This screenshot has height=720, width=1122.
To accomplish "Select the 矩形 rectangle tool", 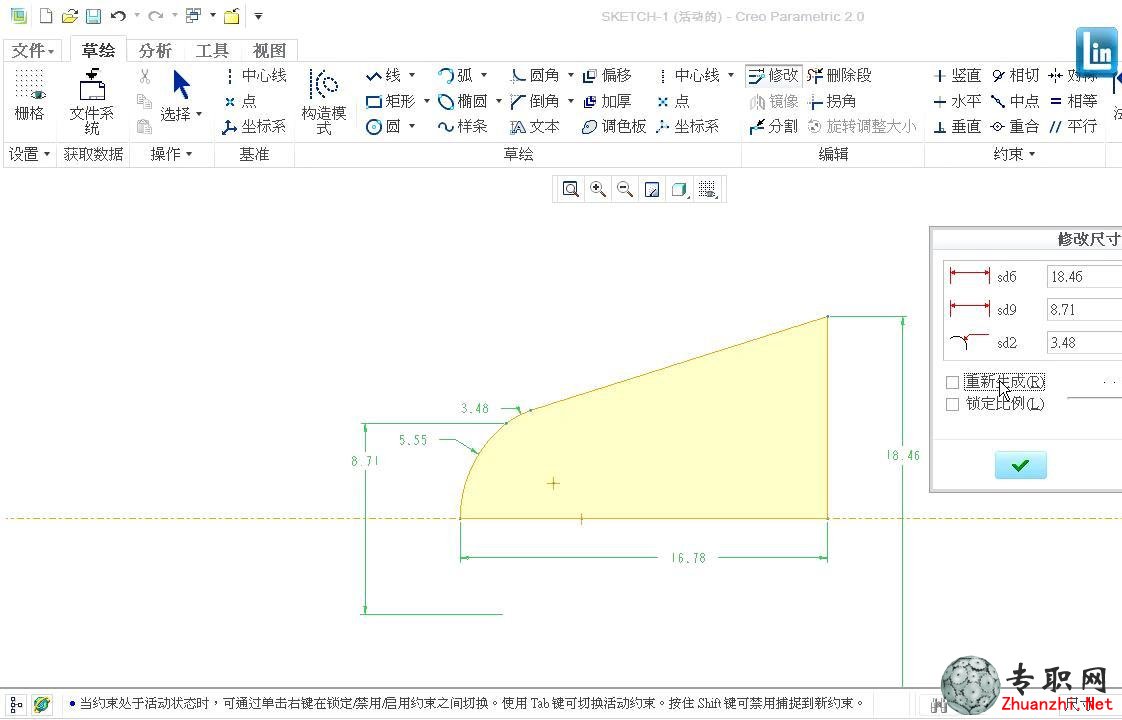I will (391, 101).
